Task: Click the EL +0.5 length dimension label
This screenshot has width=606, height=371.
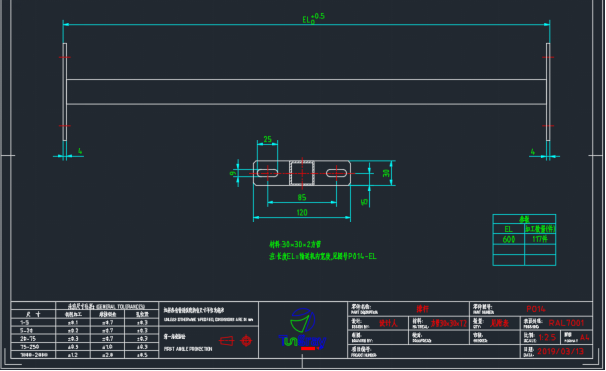Action: [313, 18]
